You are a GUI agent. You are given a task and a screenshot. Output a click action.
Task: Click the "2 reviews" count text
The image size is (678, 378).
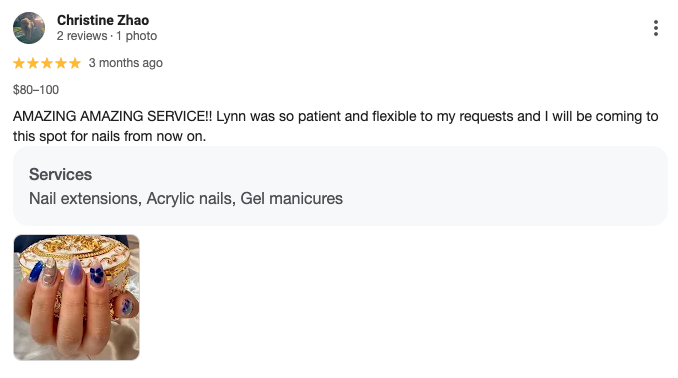coord(82,36)
